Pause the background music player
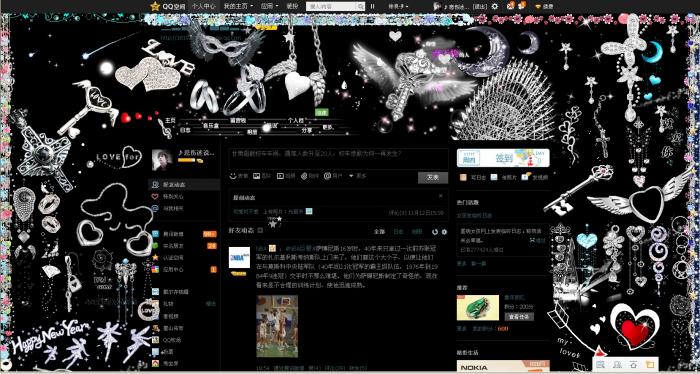Image resolution: width=700 pixels, height=374 pixels. (x=372, y=6)
